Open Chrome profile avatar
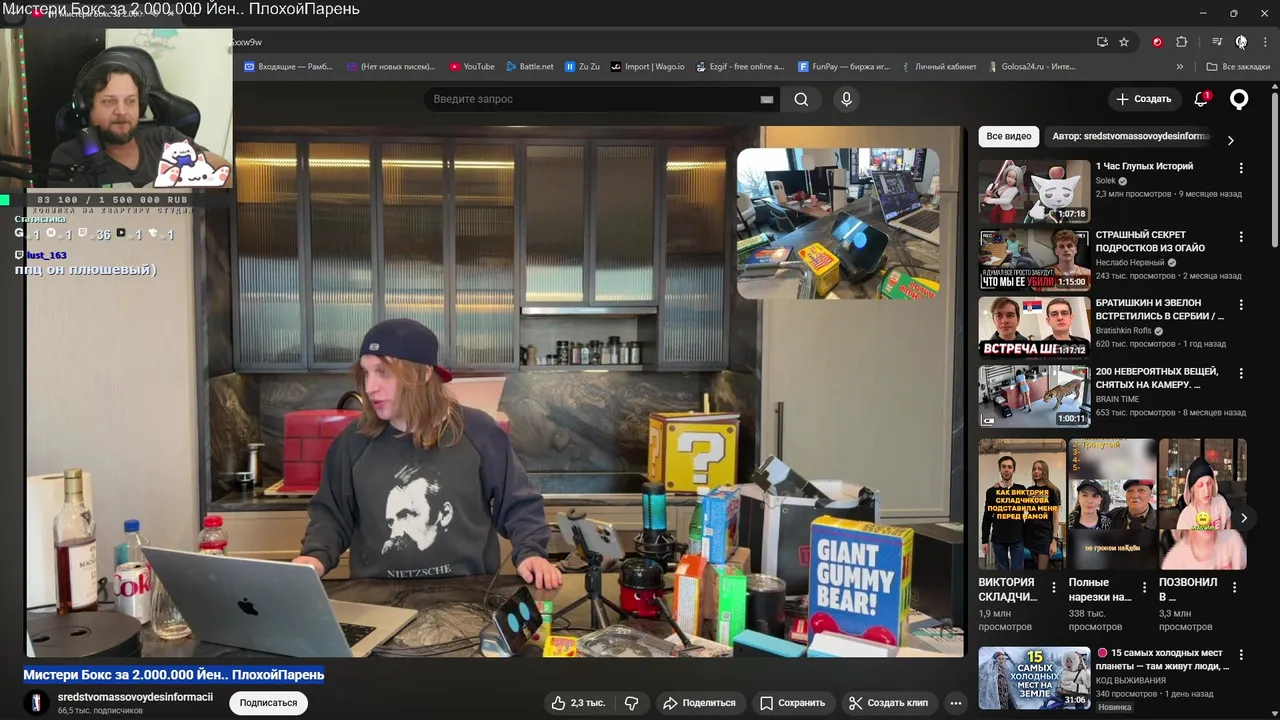Viewport: 1280px width, 720px height. (x=1241, y=42)
